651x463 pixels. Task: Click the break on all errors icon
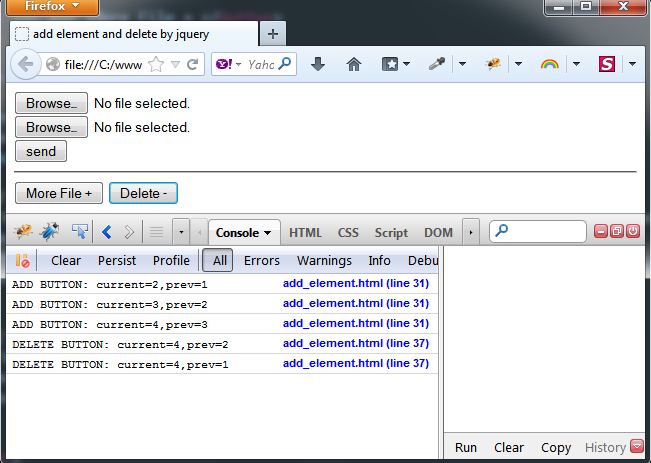pos(23,260)
